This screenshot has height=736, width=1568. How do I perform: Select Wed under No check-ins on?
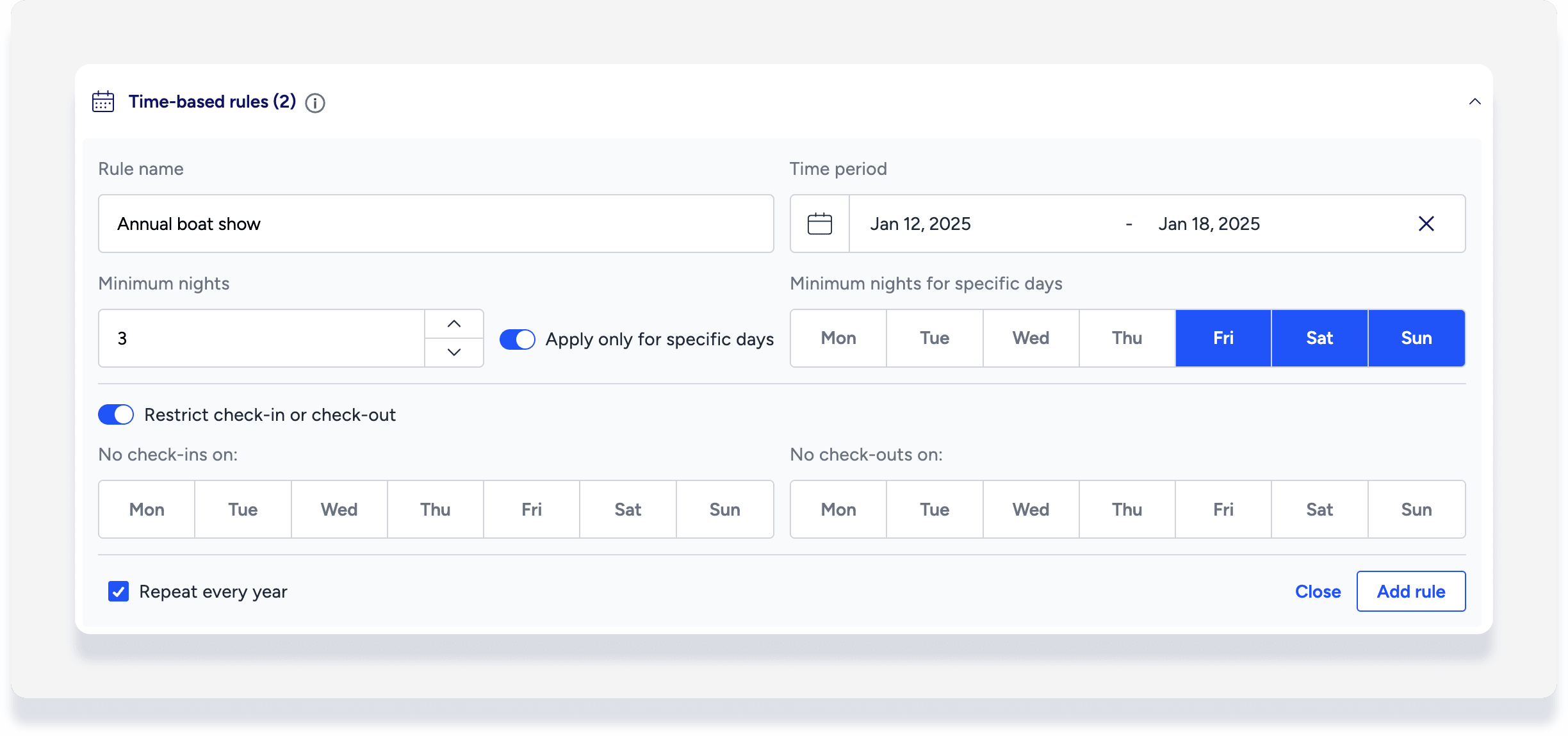click(x=339, y=509)
